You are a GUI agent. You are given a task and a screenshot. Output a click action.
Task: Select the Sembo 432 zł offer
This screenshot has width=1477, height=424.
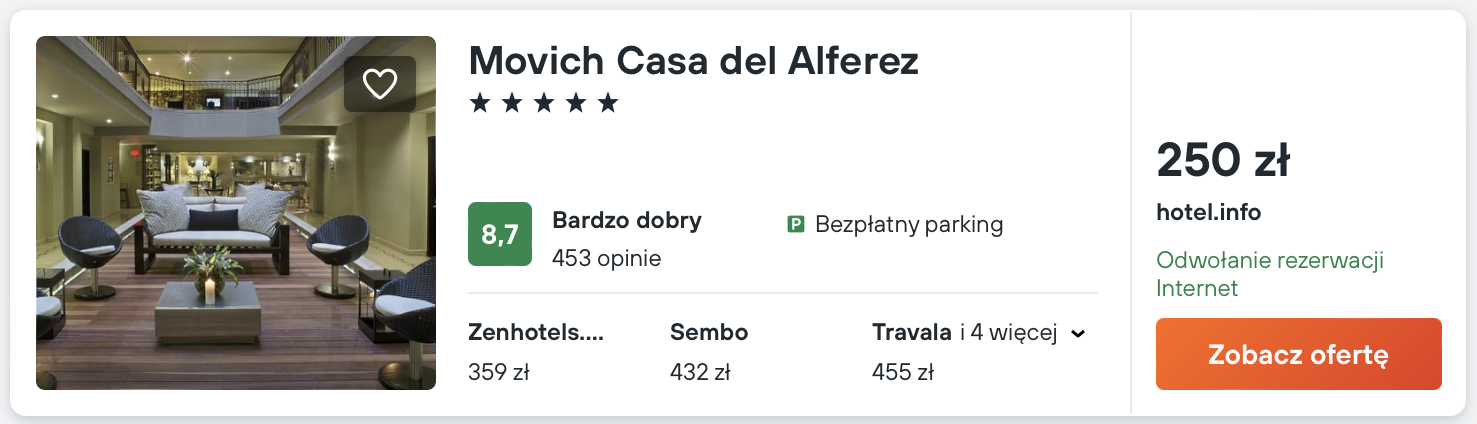point(709,352)
